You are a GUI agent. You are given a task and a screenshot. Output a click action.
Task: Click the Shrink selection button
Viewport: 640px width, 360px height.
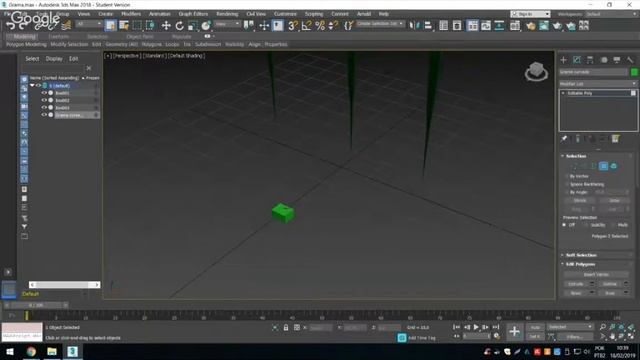(580, 200)
